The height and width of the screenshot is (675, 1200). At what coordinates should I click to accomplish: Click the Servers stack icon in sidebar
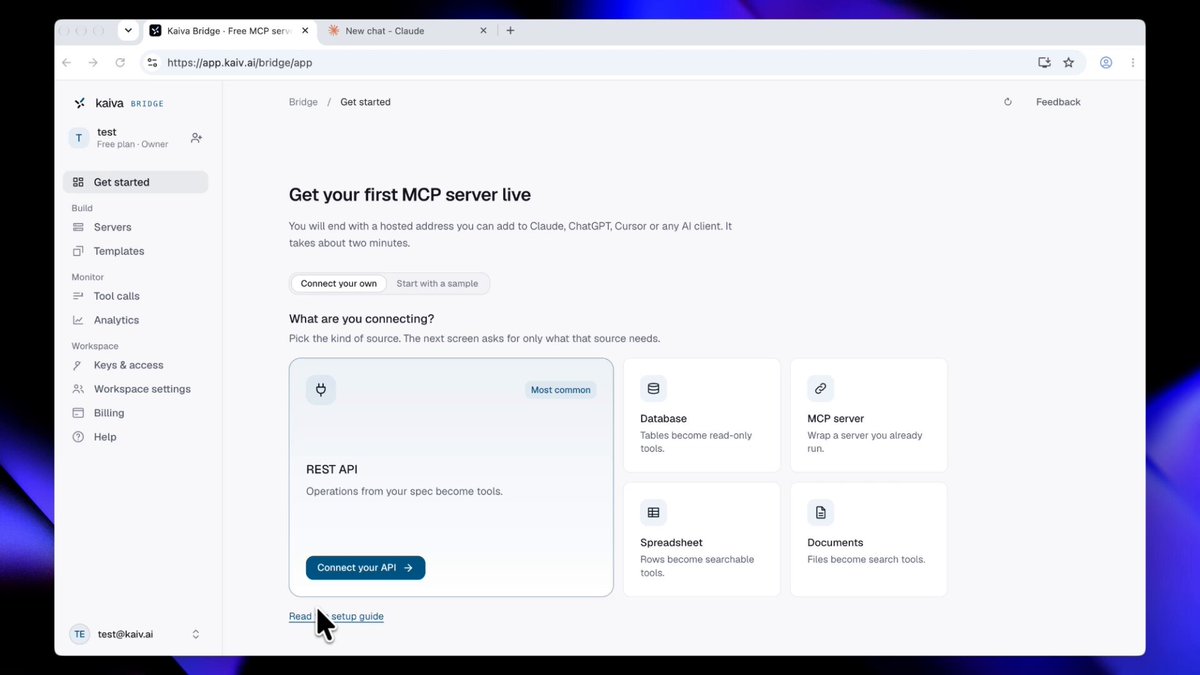78,227
